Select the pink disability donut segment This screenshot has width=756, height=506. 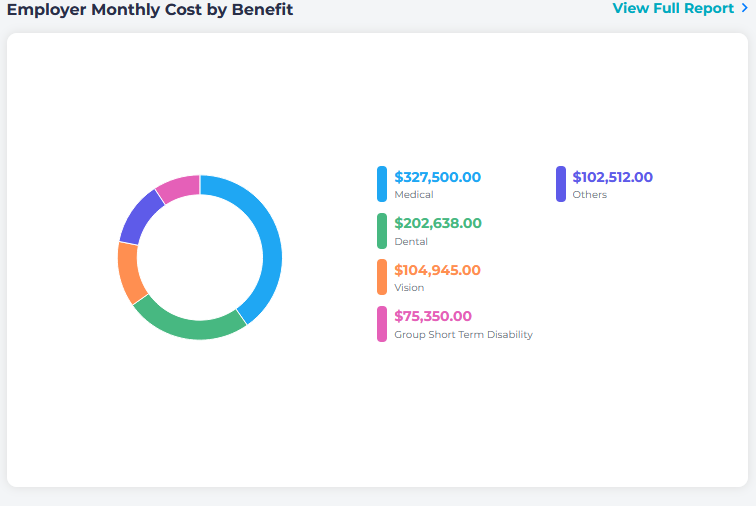click(178, 188)
